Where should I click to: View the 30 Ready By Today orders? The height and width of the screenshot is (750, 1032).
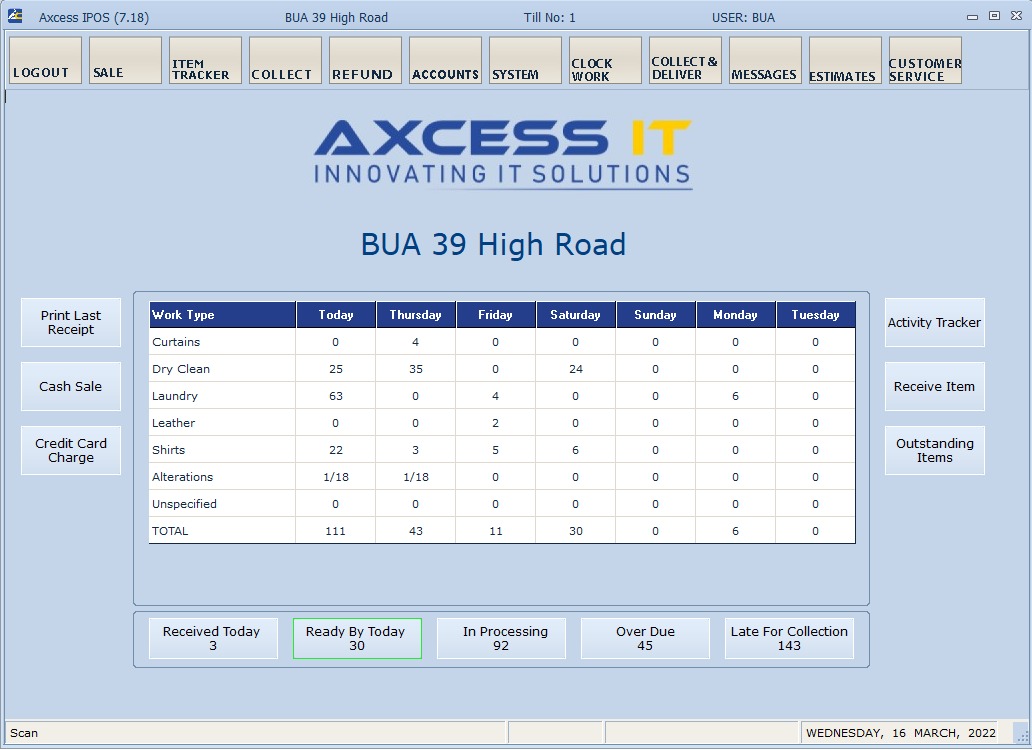[x=357, y=638]
